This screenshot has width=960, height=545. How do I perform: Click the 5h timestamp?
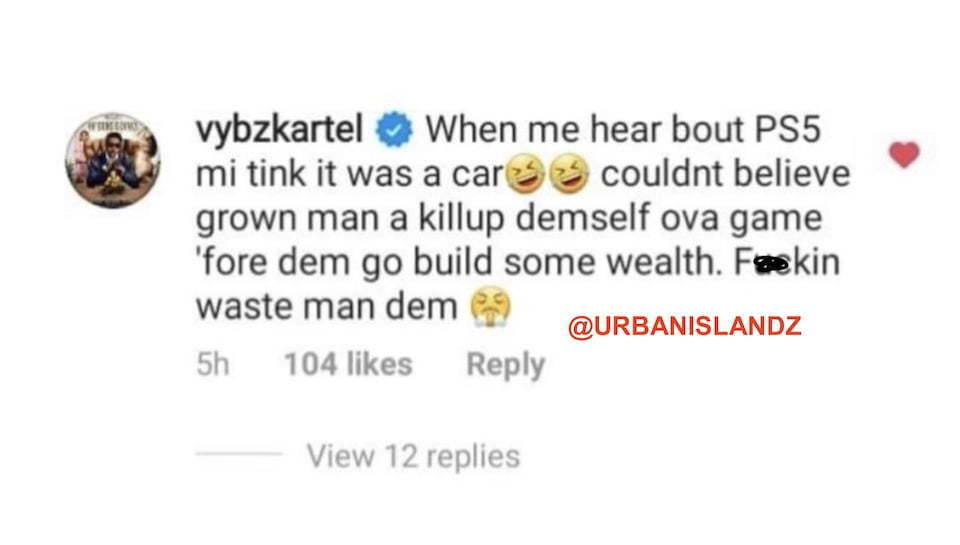pos(212,364)
